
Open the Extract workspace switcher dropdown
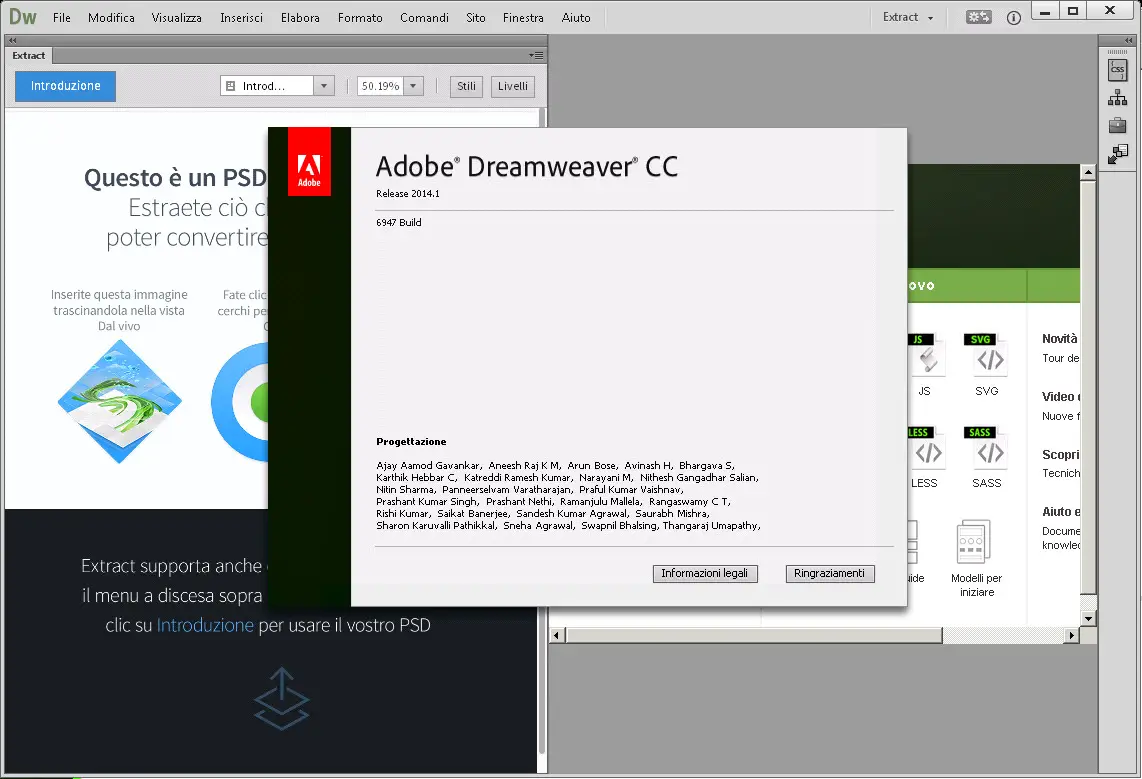pos(907,17)
